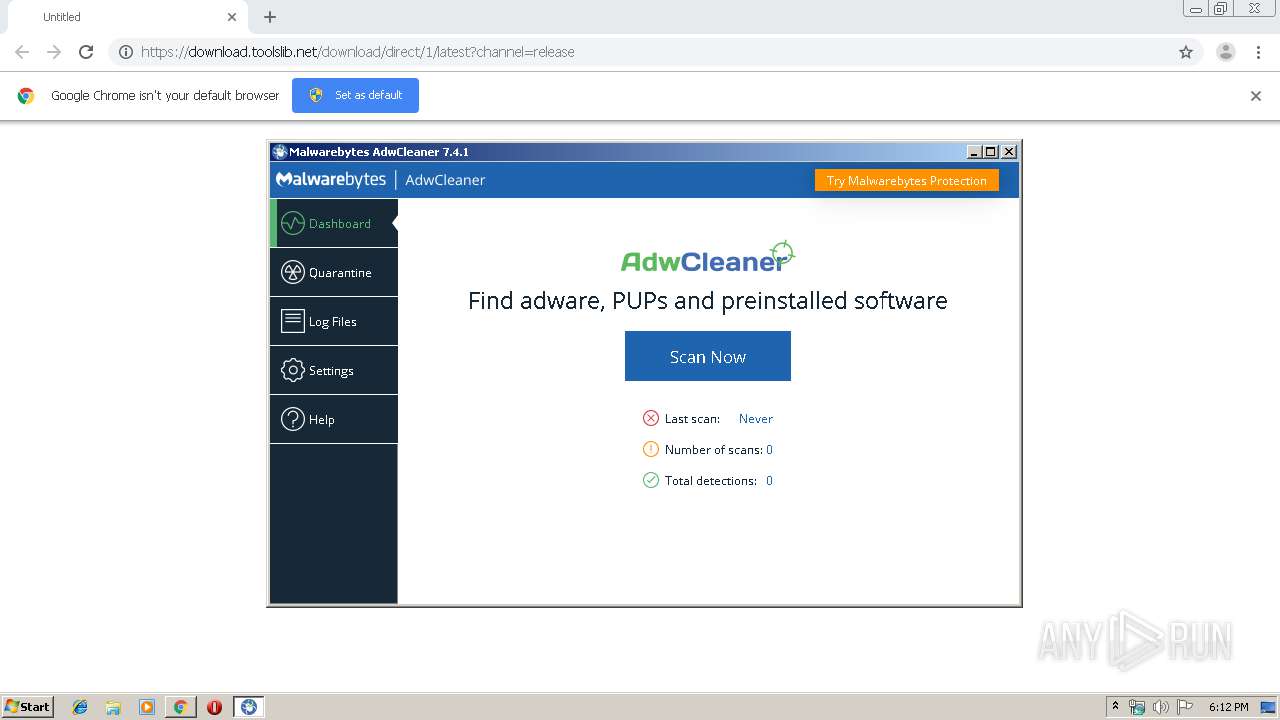Click the 'Find adware, PUPs and preinstalled software' heading
The image size is (1280, 720).
[x=708, y=300]
